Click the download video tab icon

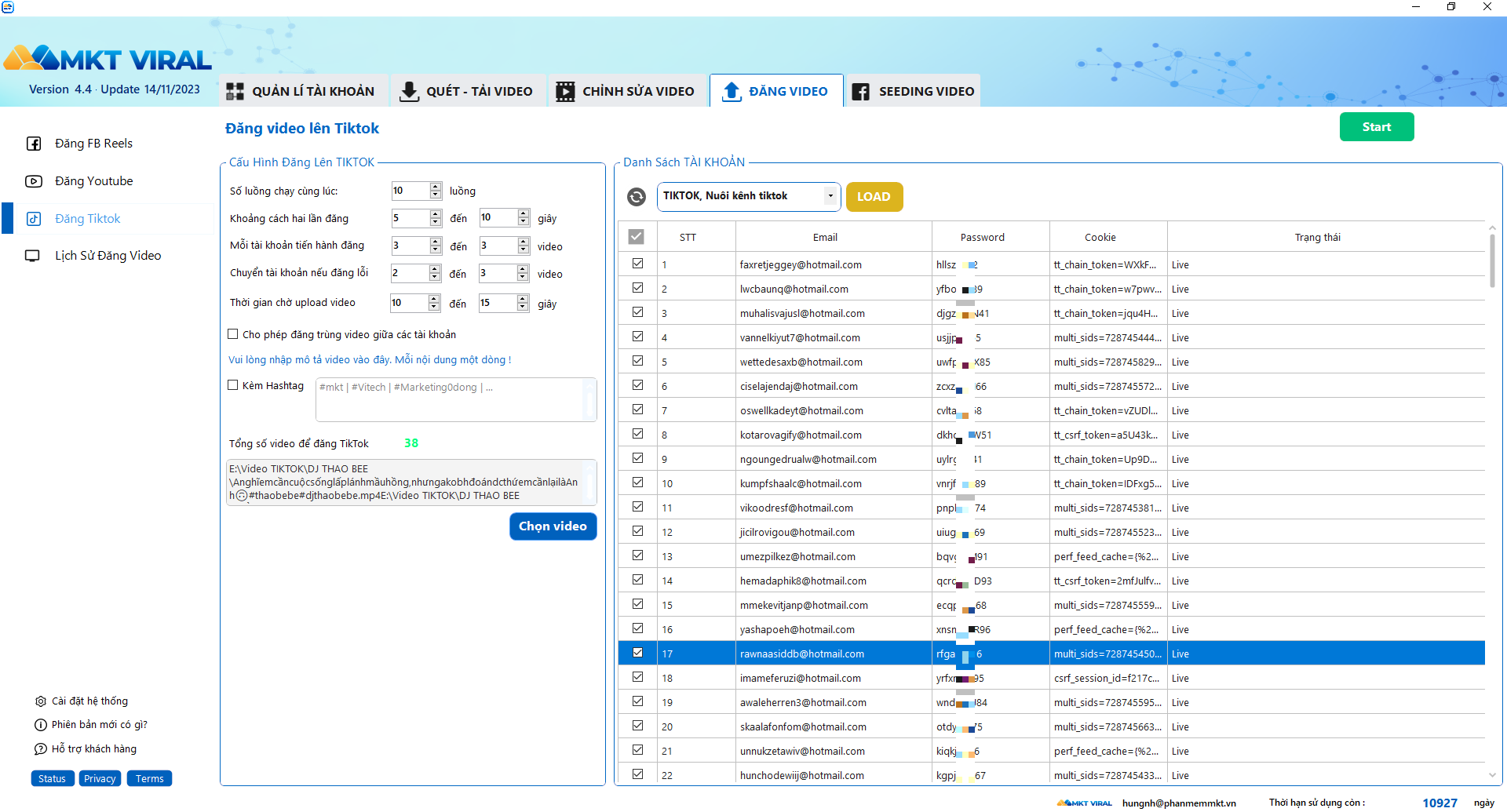pyautogui.click(x=409, y=91)
